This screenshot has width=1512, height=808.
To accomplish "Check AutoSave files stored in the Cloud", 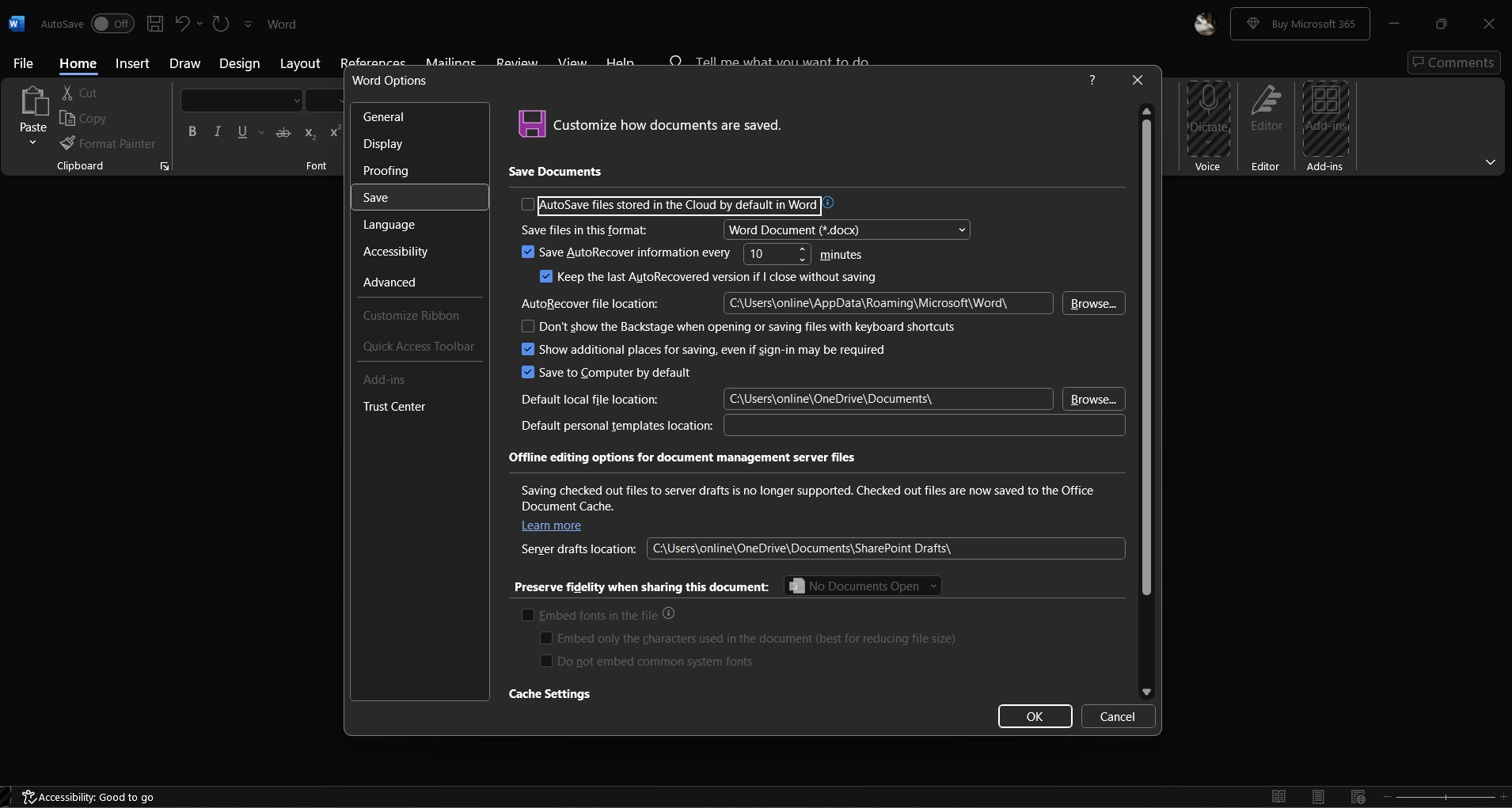I will [x=528, y=205].
